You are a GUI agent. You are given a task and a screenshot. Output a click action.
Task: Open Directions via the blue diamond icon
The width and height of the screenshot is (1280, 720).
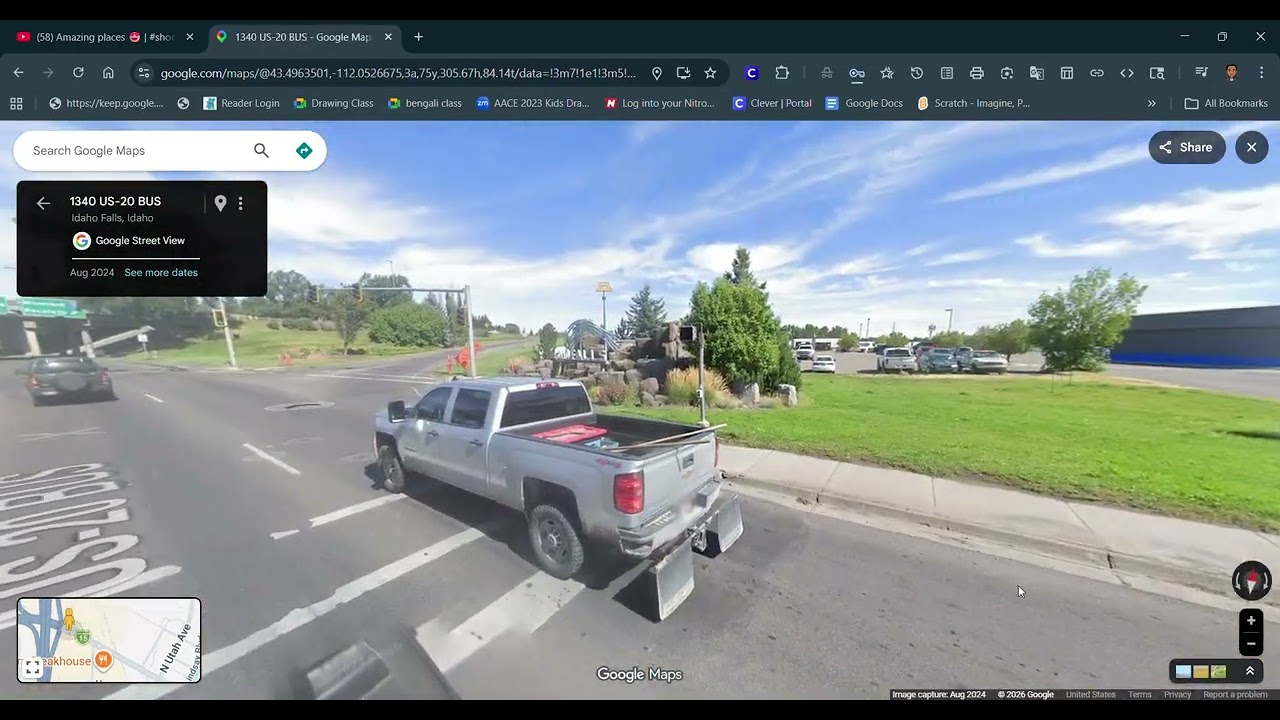pyautogui.click(x=304, y=151)
